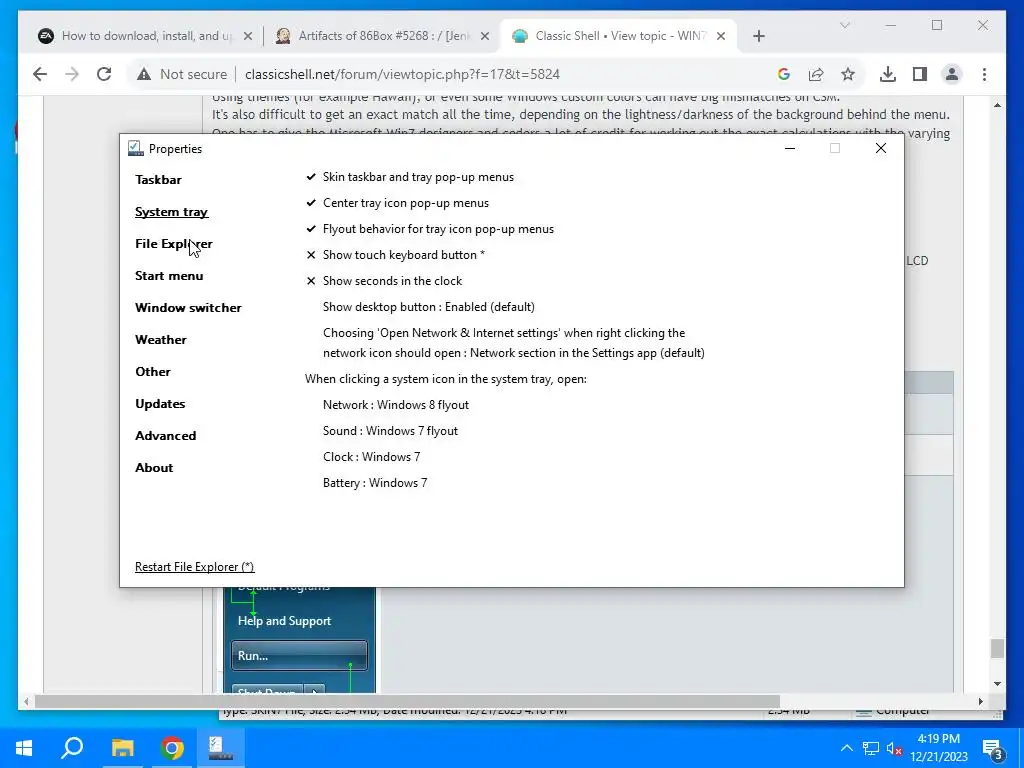Show hidden tray icons chevron
Screen dimensions: 1024x768
pos(846,748)
